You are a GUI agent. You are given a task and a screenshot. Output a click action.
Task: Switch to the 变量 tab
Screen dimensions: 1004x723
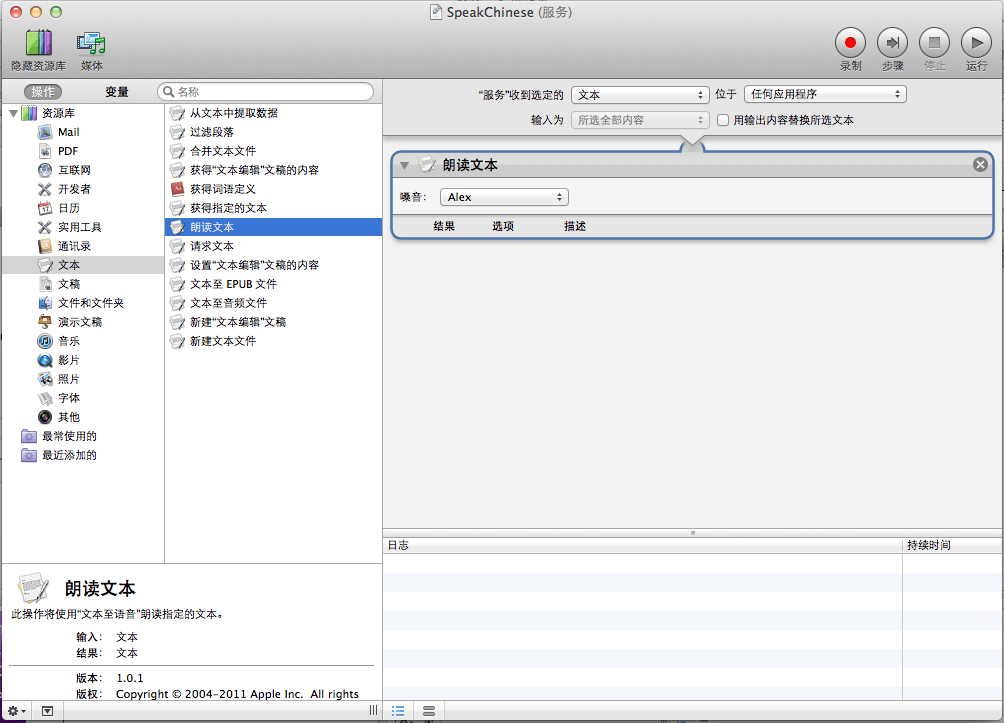coord(117,92)
